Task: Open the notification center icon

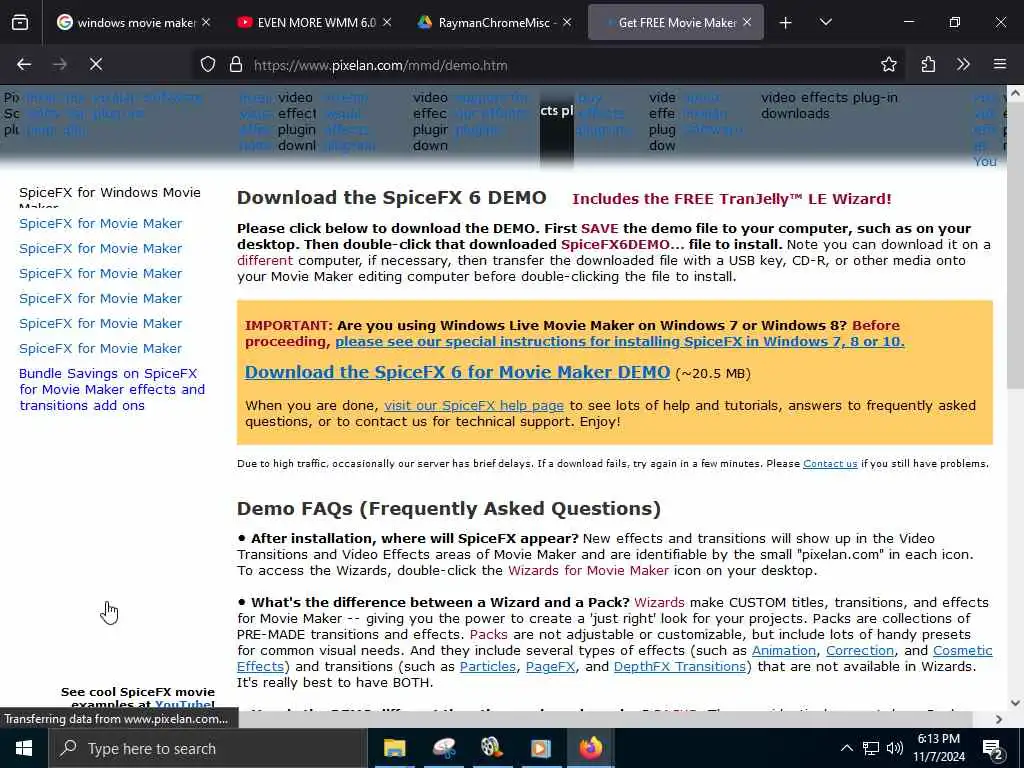Action: click(x=993, y=749)
